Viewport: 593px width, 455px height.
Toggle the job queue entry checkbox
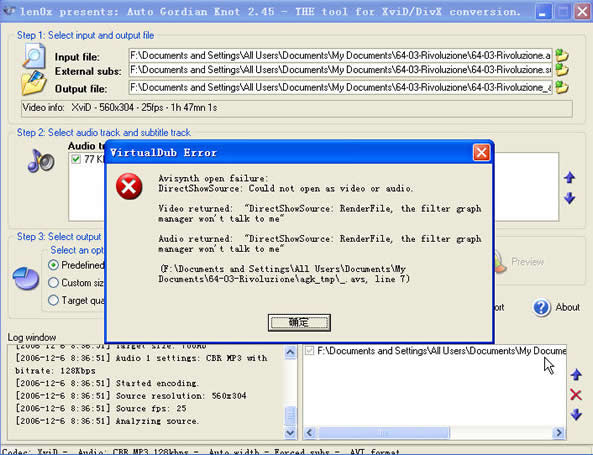[x=309, y=351]
